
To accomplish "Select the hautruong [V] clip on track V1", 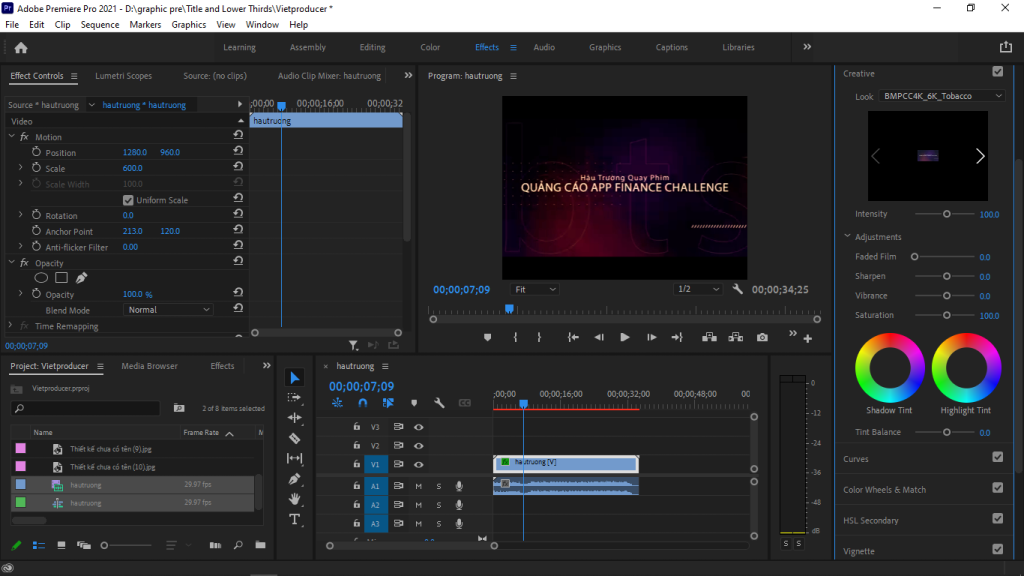I will [x=565, y=463].
